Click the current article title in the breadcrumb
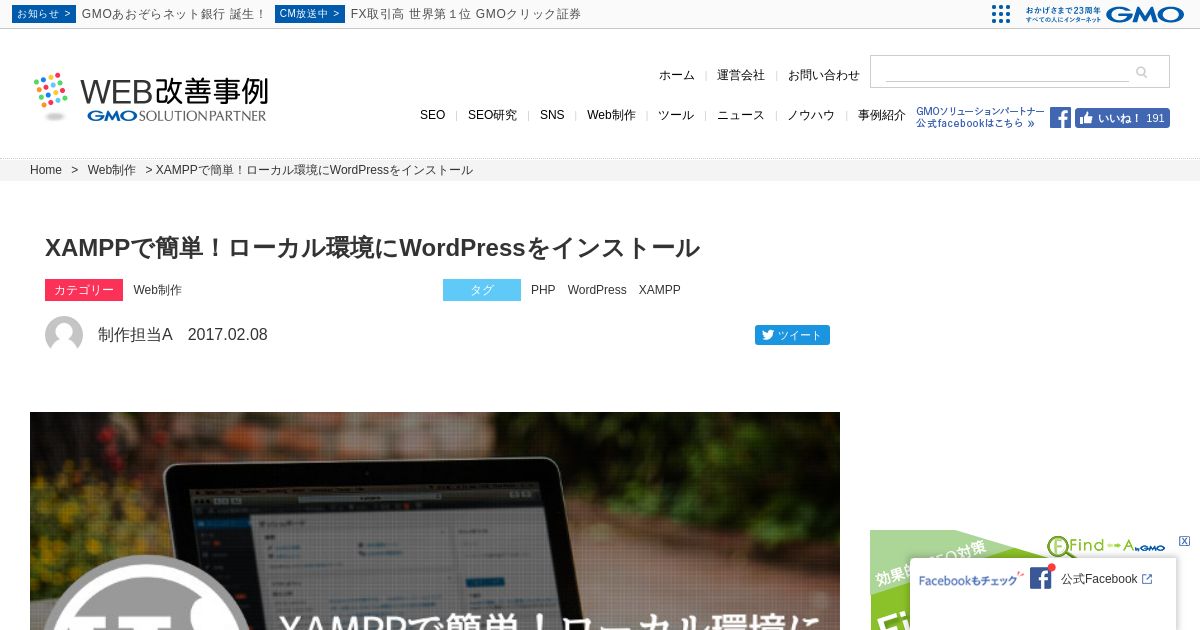This screenshot has height=630, width=1200. coord(314,170)
